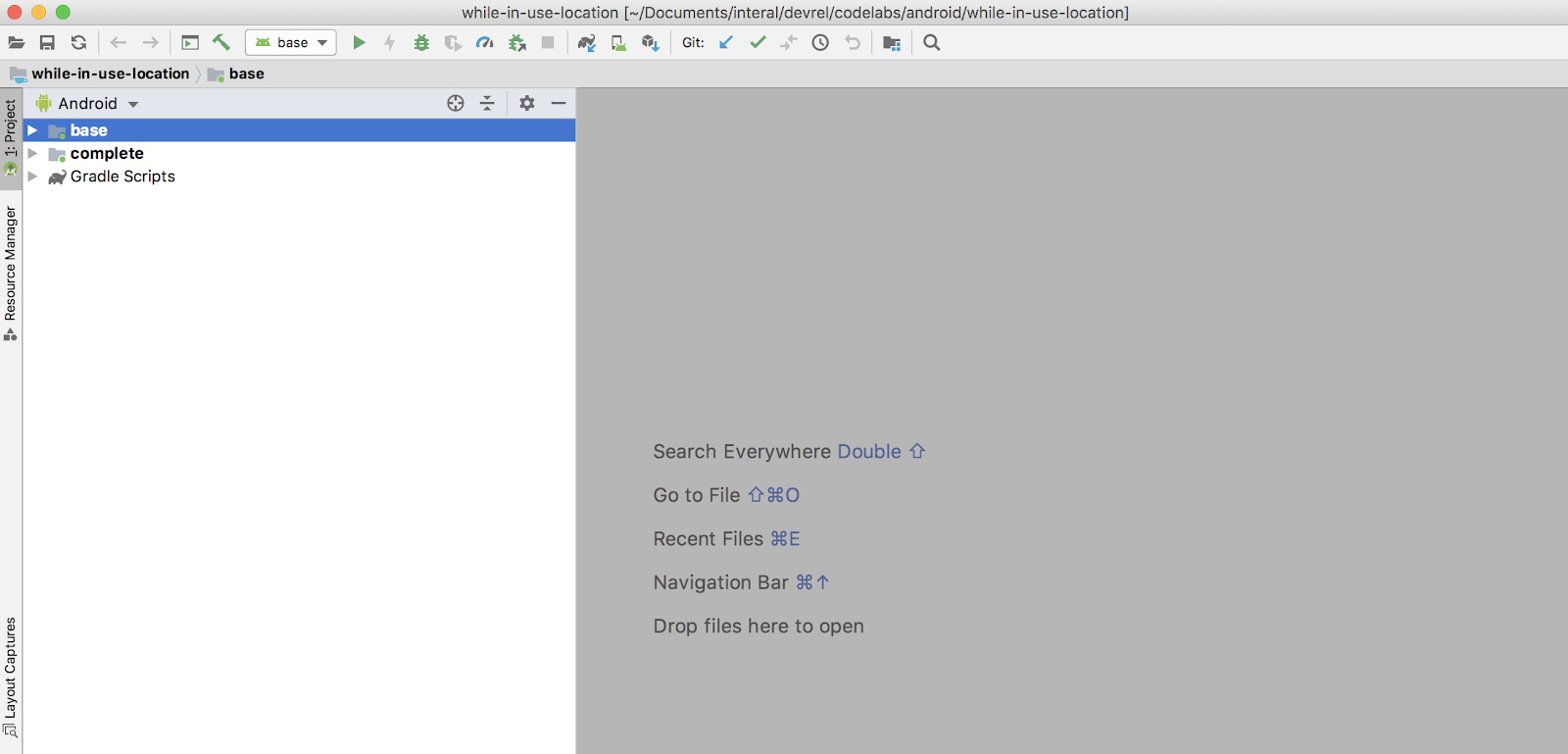Expand the complete module folder

tap(32, 154)
